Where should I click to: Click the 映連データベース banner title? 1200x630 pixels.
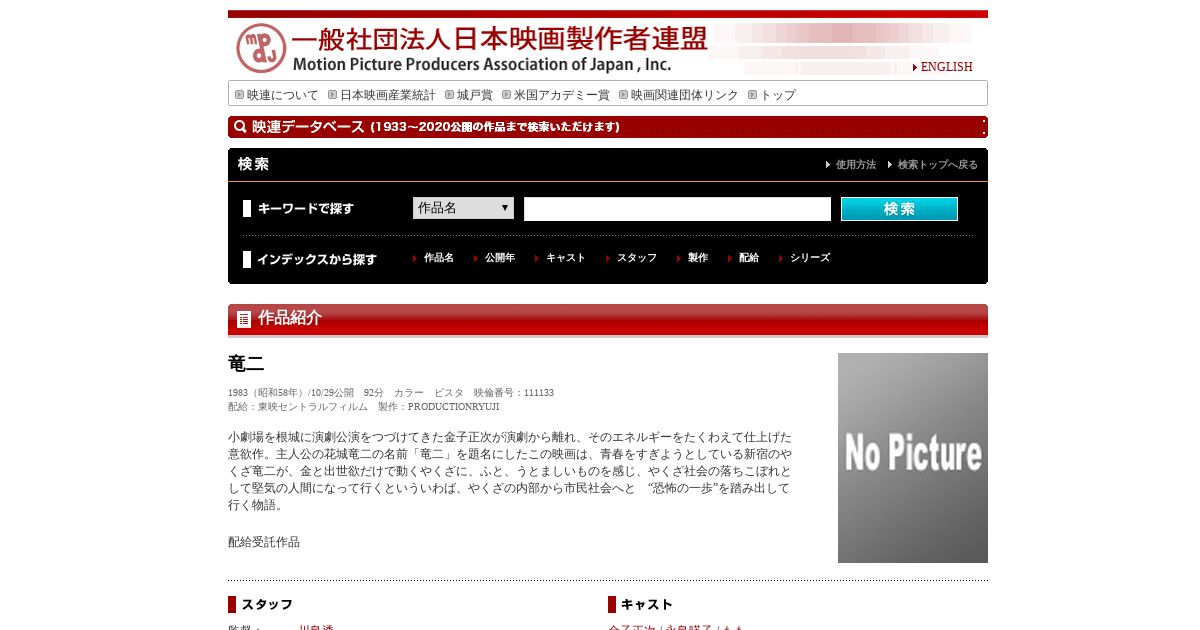pos(307,127)
